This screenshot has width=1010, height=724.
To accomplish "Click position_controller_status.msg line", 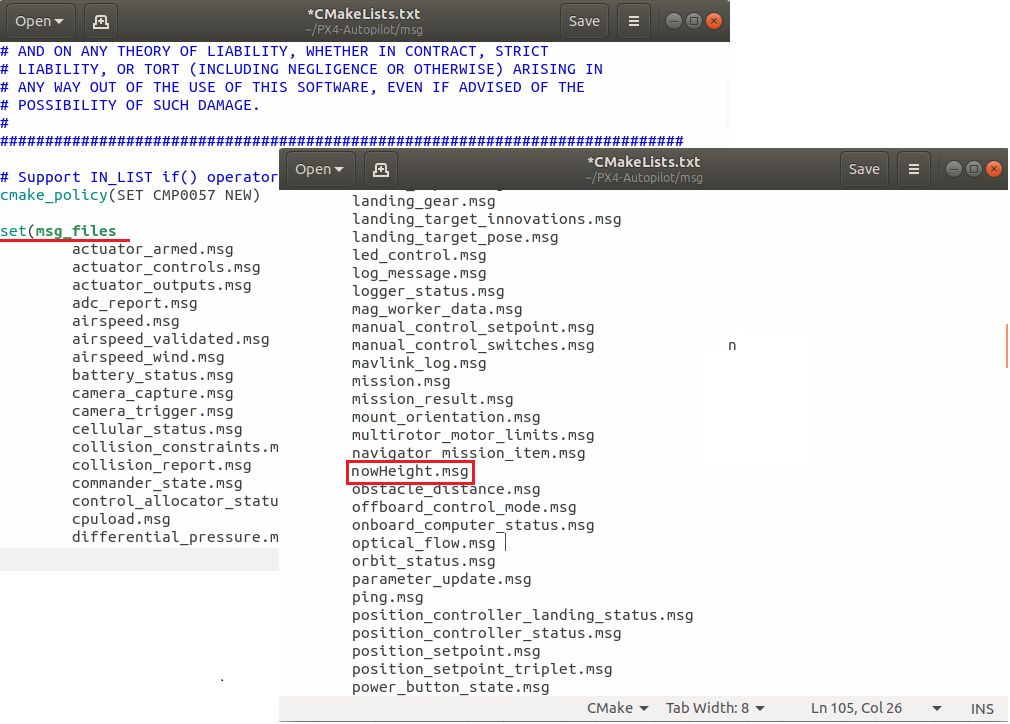I will click(x=486, y=634).
